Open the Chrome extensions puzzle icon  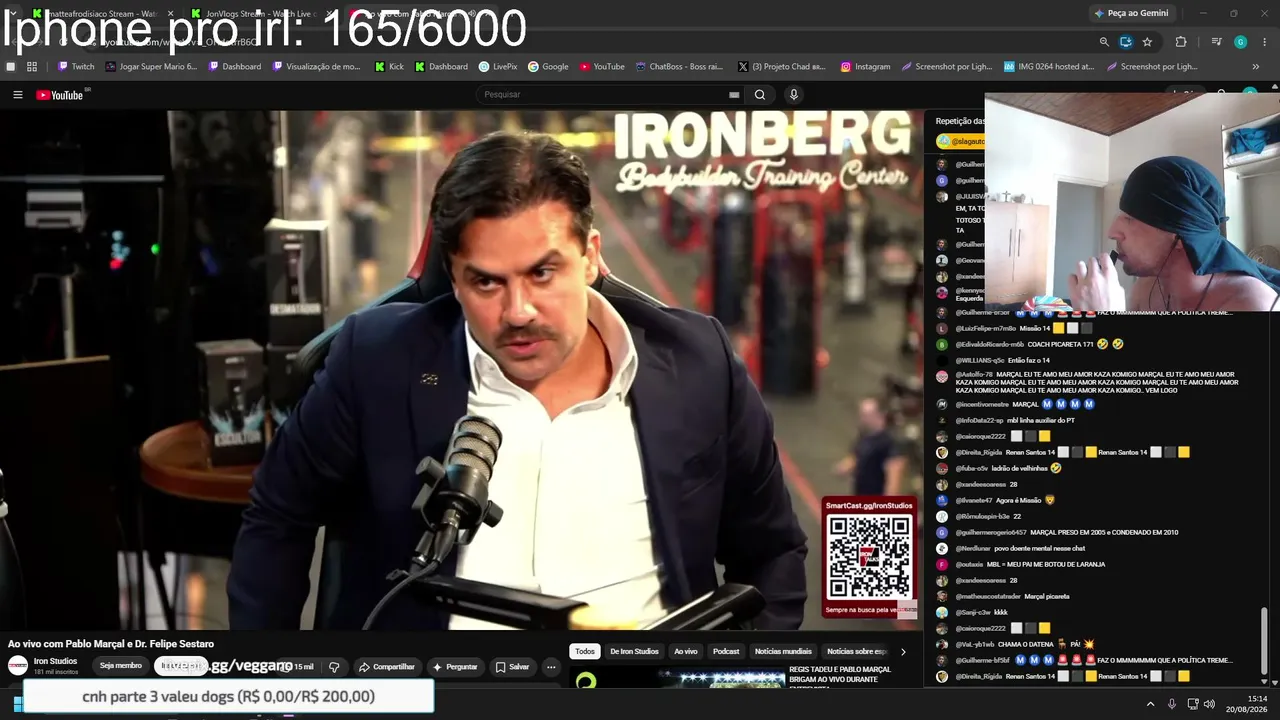pos(1181,42)
